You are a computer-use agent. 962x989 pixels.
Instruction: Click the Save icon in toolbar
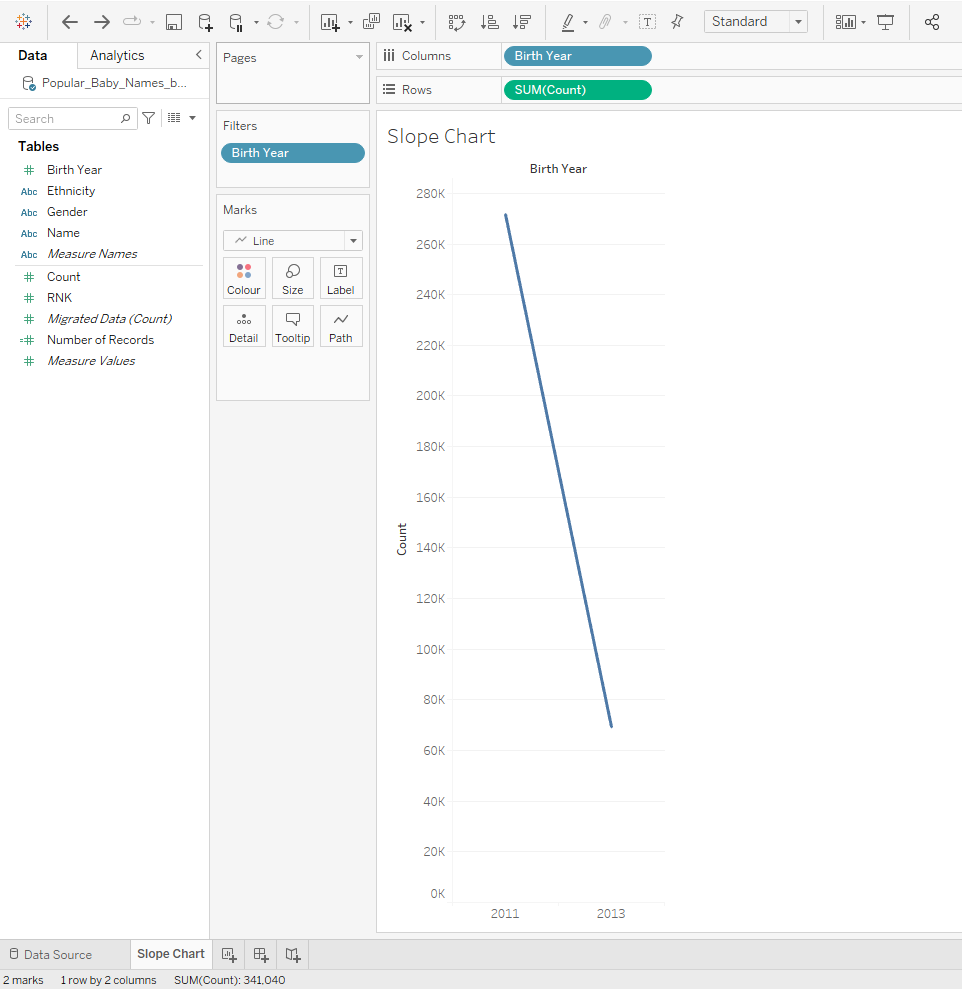(x=173, y=22)
